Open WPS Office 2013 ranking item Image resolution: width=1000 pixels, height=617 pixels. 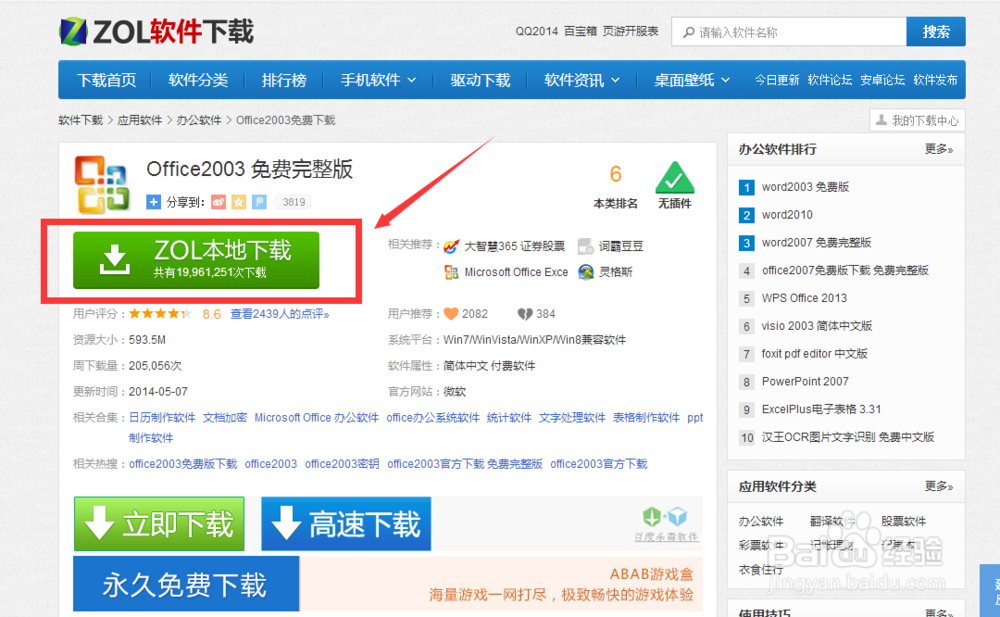pos(804,298)
